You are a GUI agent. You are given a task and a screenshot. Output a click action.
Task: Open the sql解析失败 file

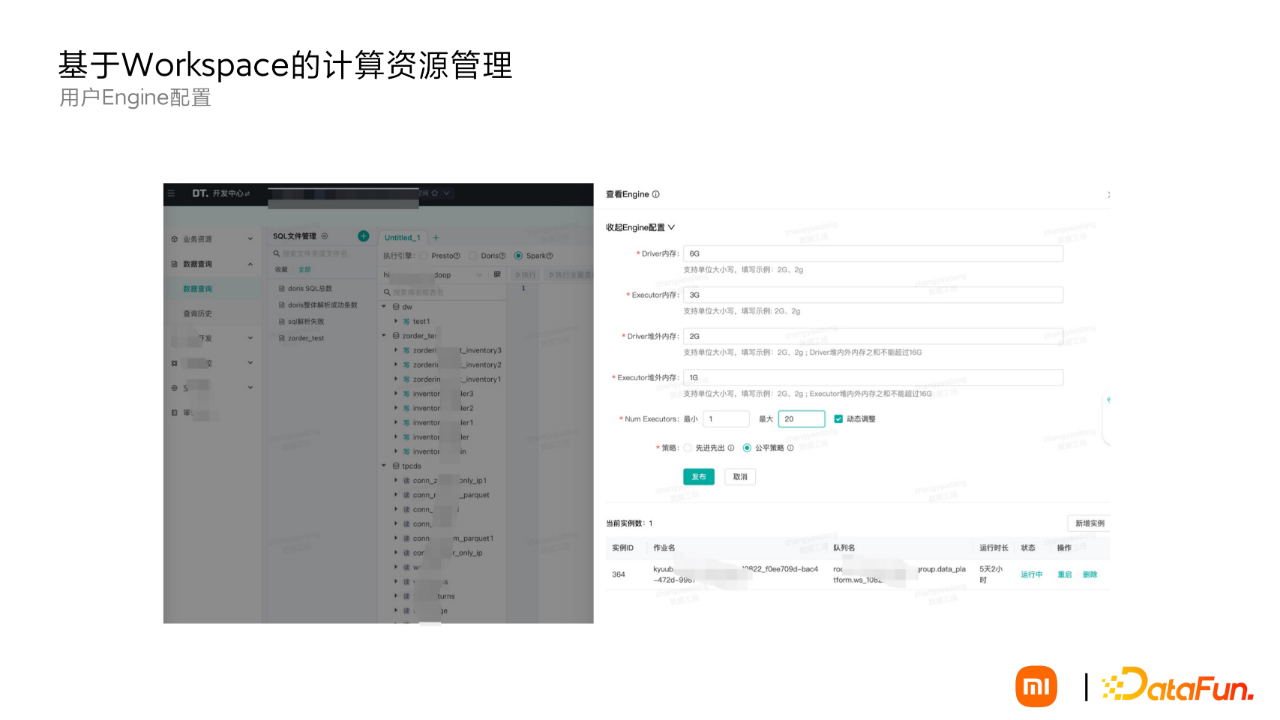tap(306, 322)
